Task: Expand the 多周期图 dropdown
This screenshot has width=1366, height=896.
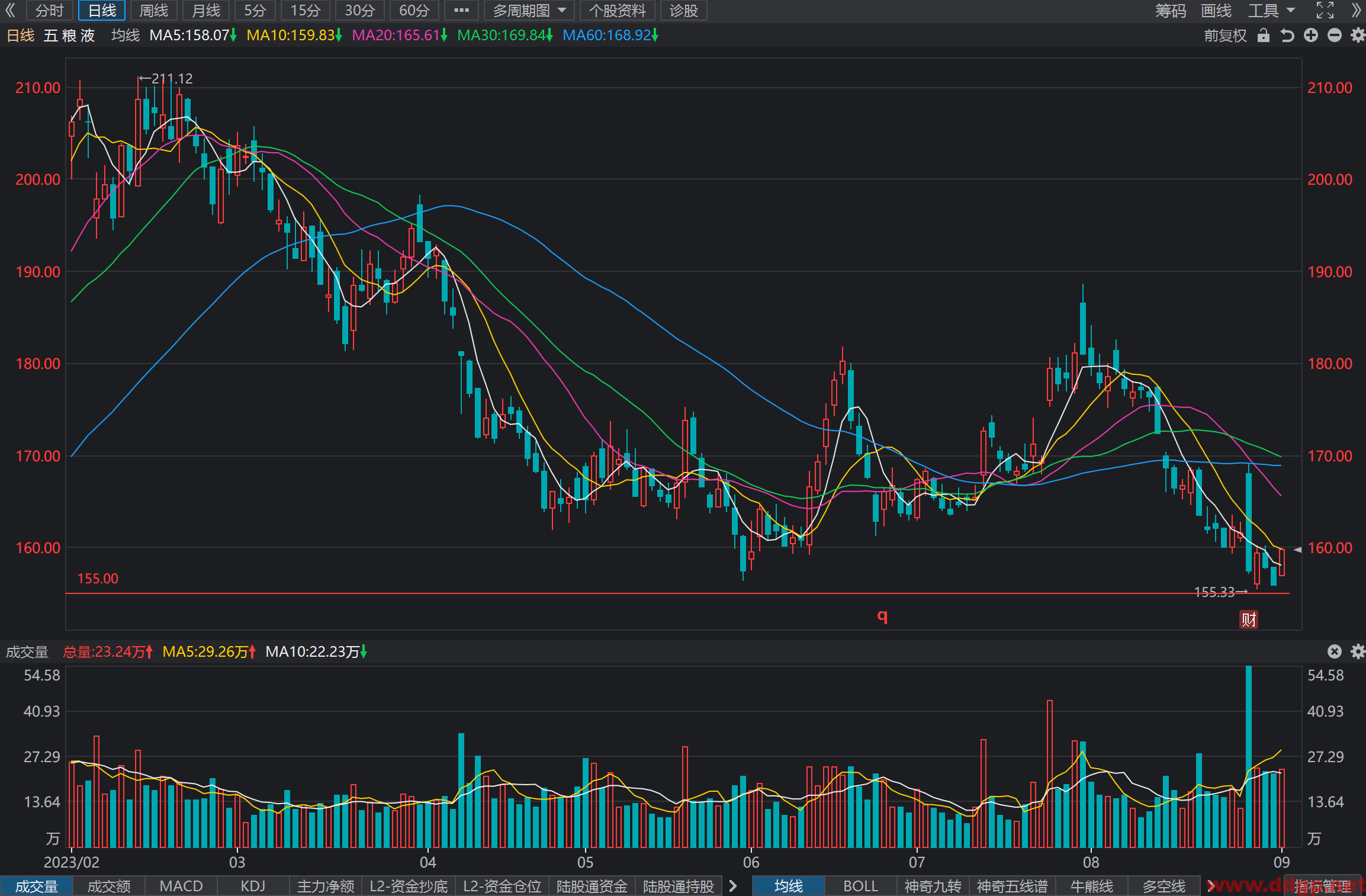Action: coord(528,10)
